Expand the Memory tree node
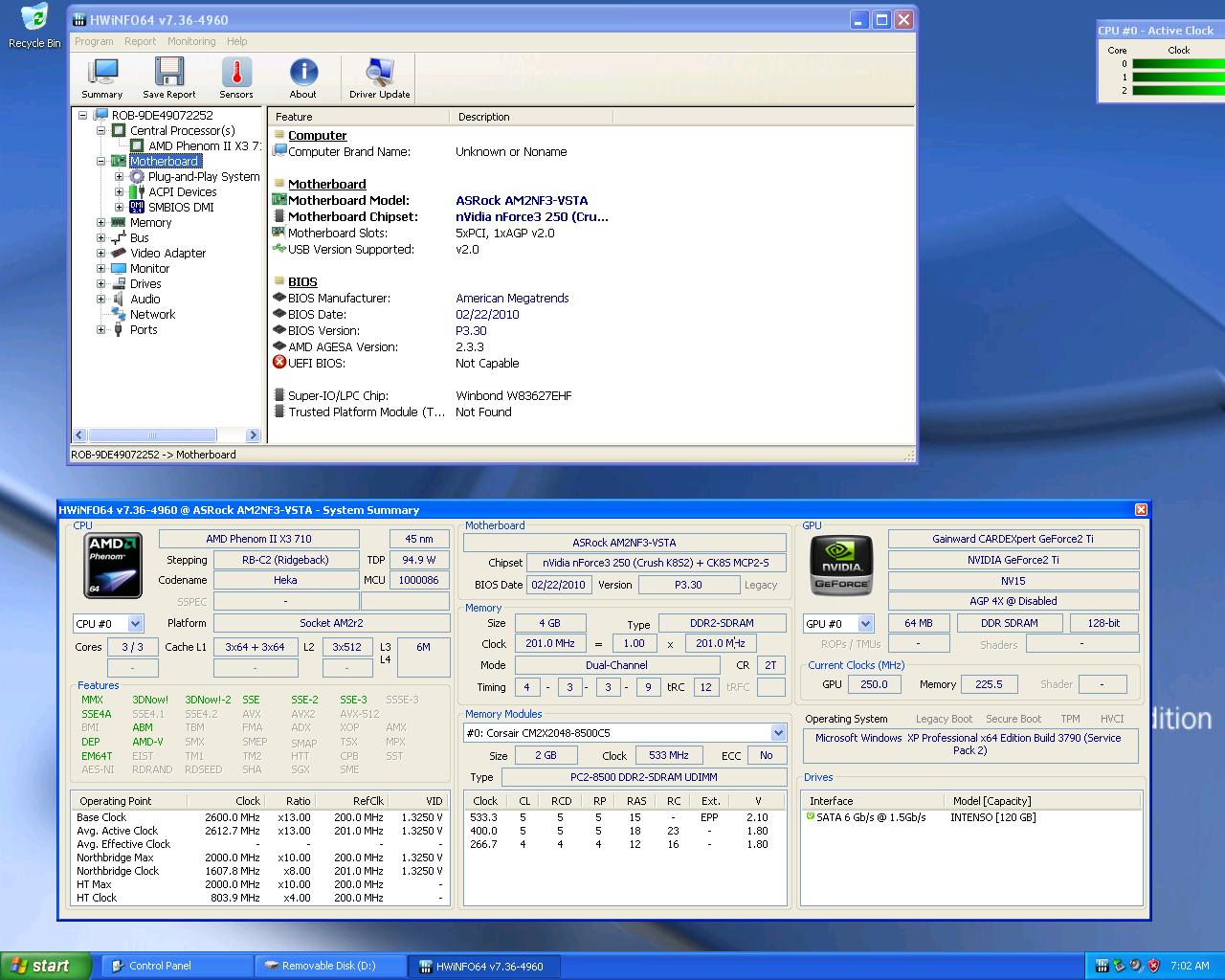The width and height of the screenshot is (1225, 980). (101, 223)
